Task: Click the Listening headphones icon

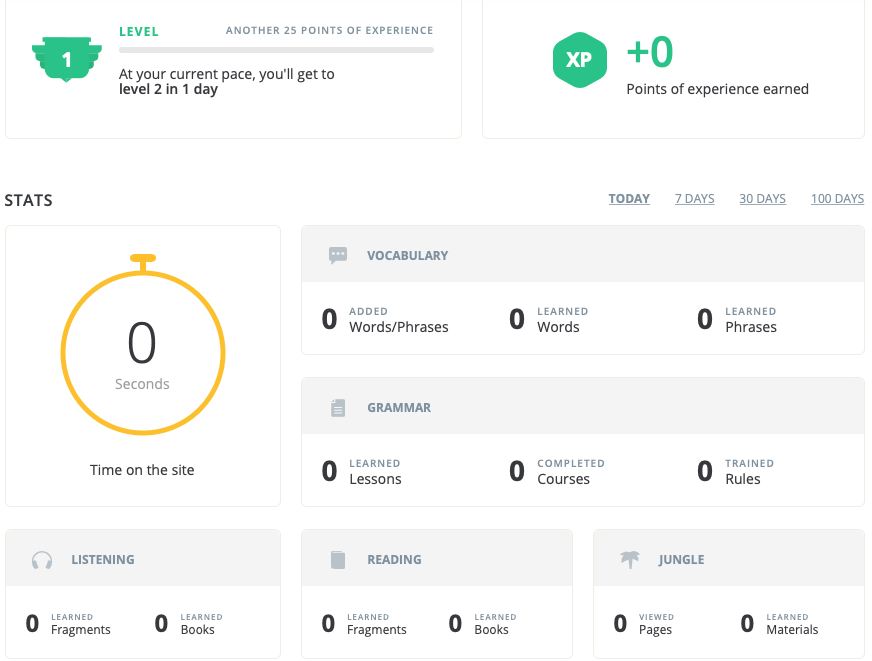Action: [41, 560]
